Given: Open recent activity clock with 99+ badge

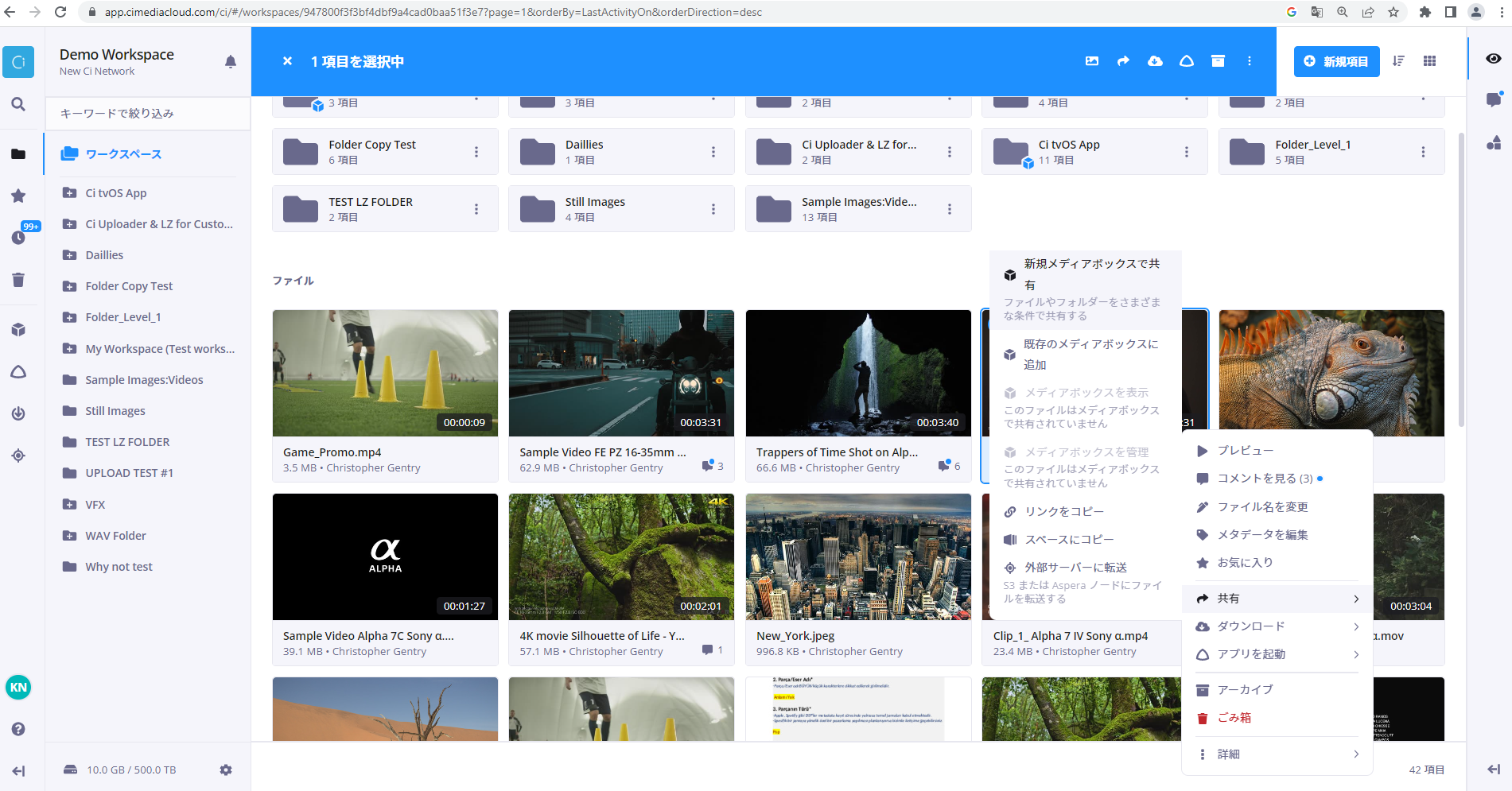Looking at the screenshot, I should pyautogui.click(x=18, y=236).
